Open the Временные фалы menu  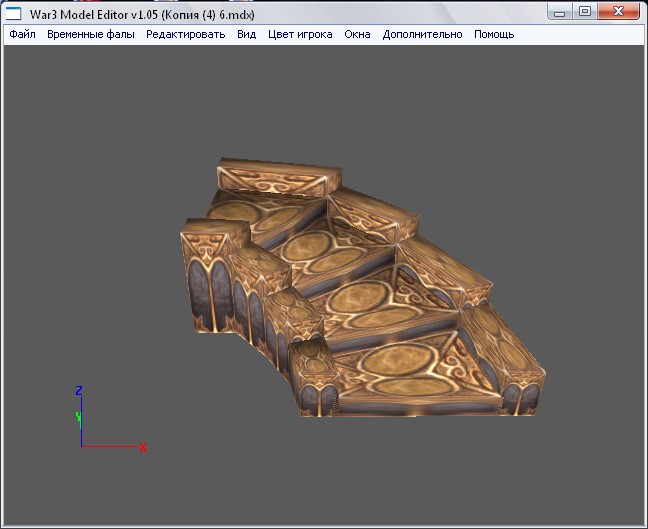pyautogui.click(x=91, y=34)
